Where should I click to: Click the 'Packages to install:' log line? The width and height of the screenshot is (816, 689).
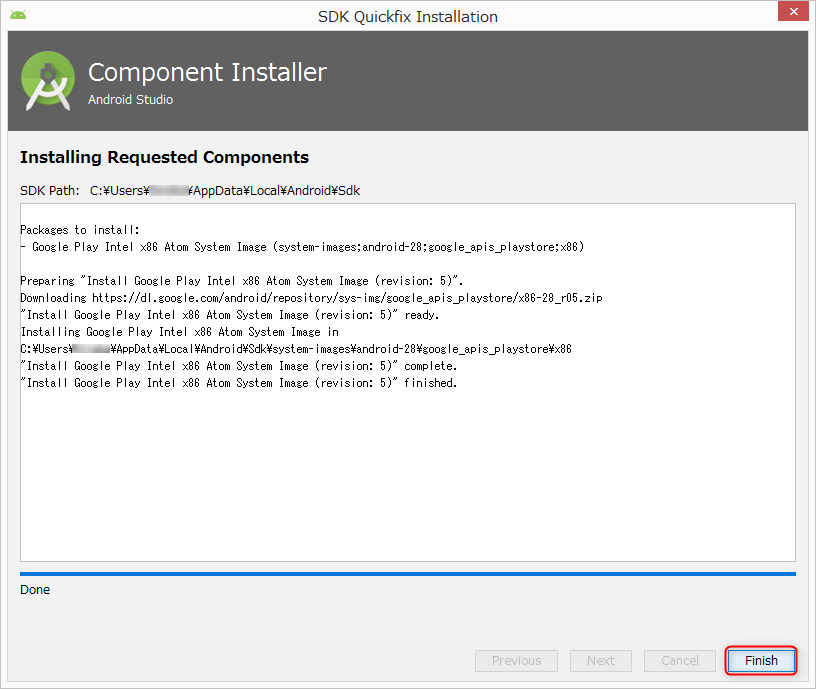click(80, 229)
